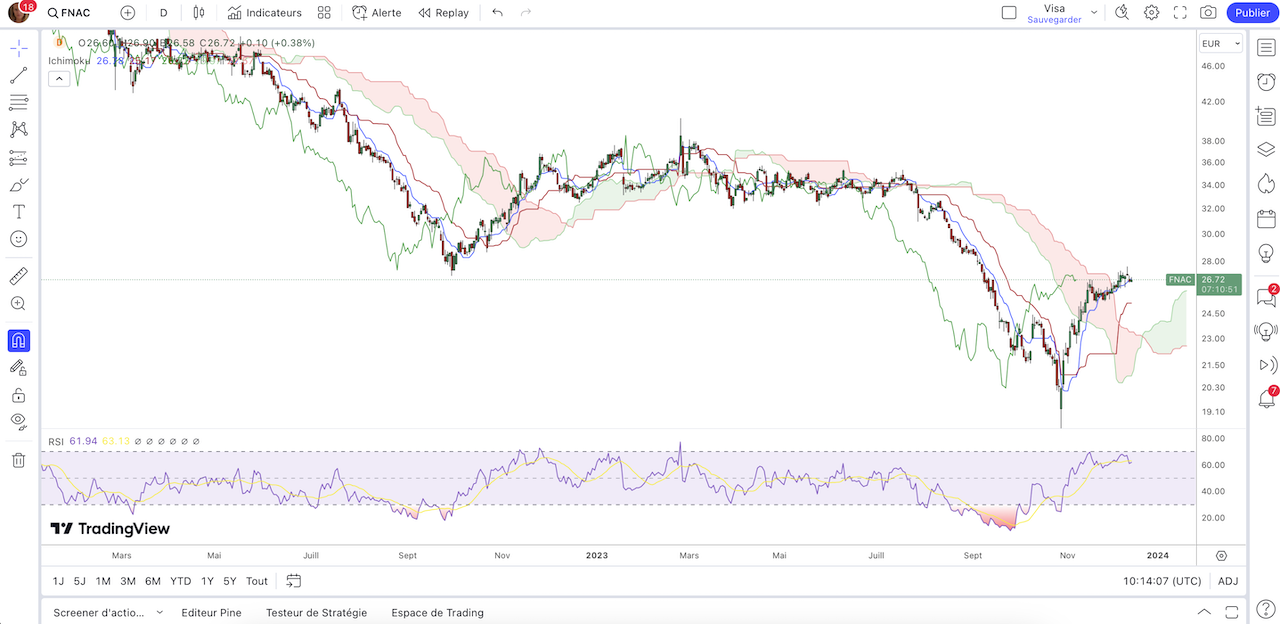
Task: Switch to Testeur de Stratégie tab
Action: tap(316, 612)
